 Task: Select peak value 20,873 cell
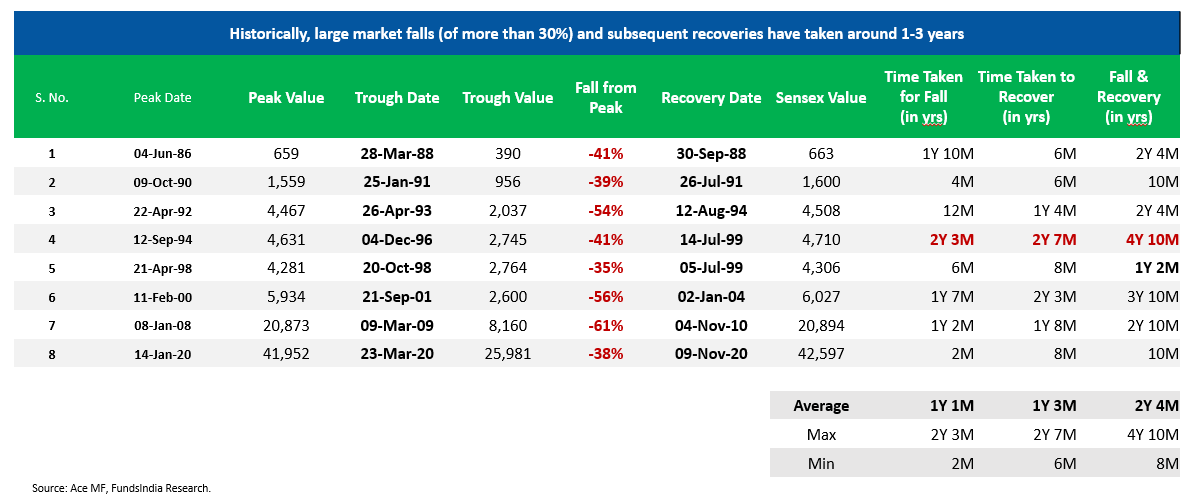click(x=286, y=325)
